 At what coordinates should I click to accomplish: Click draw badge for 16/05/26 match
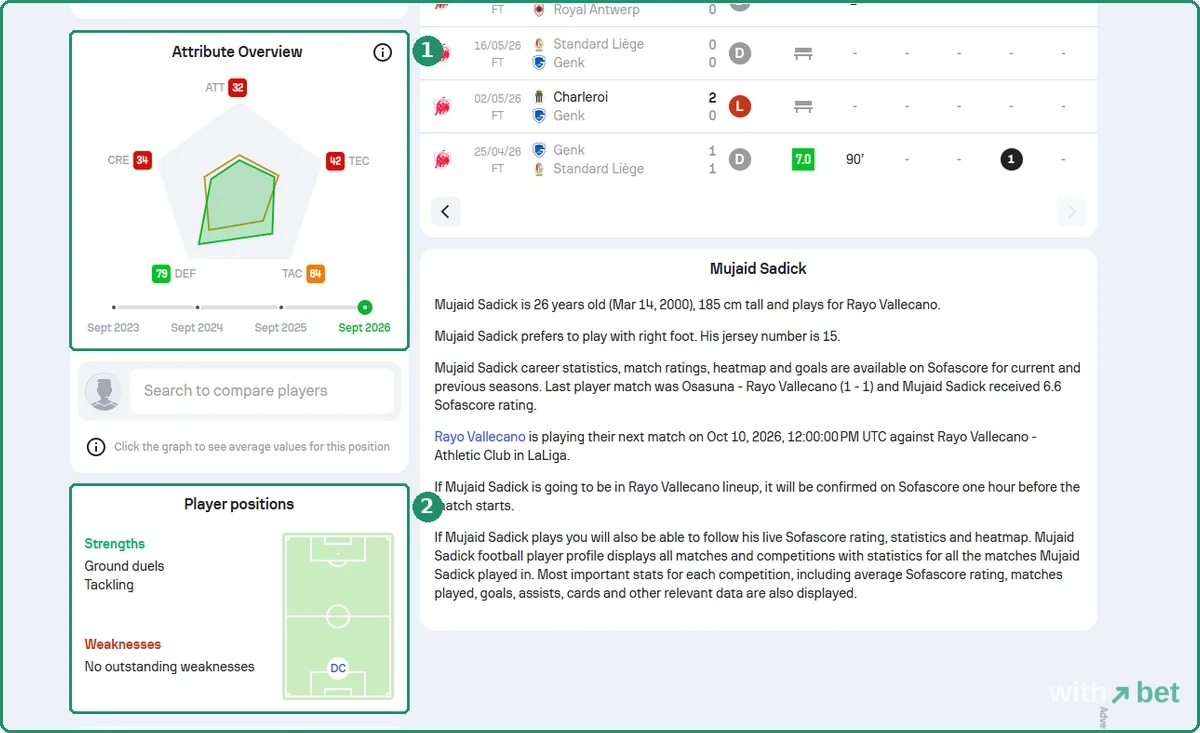[739, 53]
